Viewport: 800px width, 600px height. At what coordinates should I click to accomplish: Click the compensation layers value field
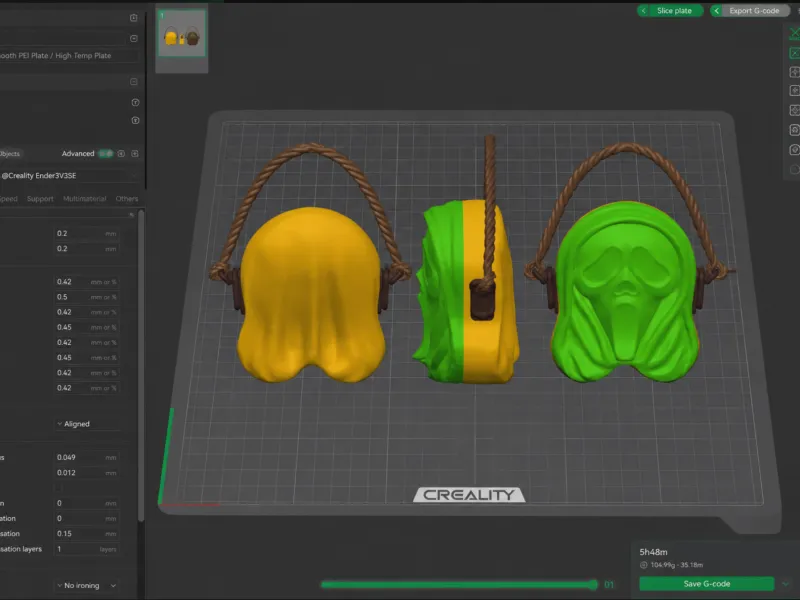click(87, 549)
